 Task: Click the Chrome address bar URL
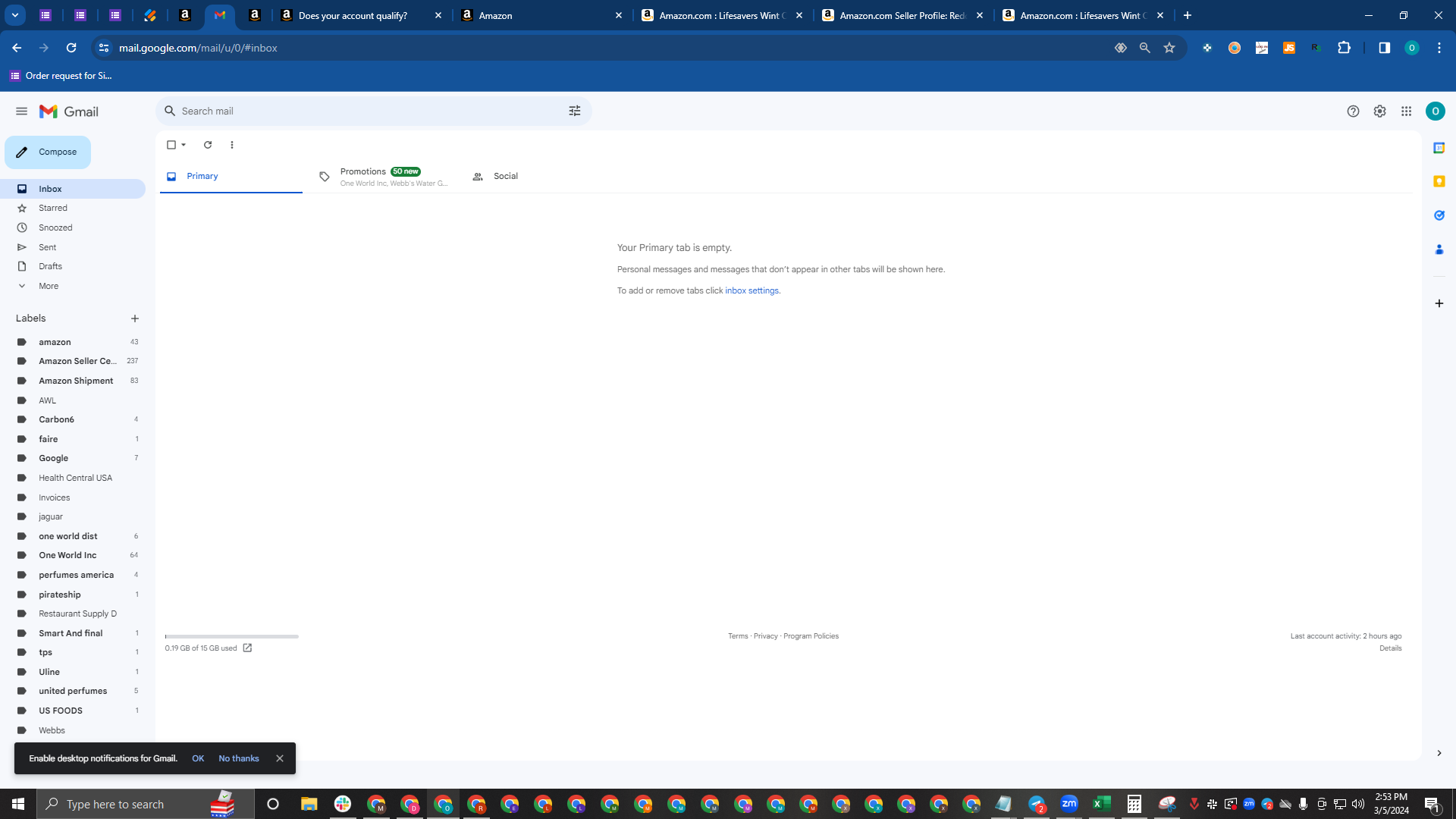pyautogui.click(x=198, y=48)
